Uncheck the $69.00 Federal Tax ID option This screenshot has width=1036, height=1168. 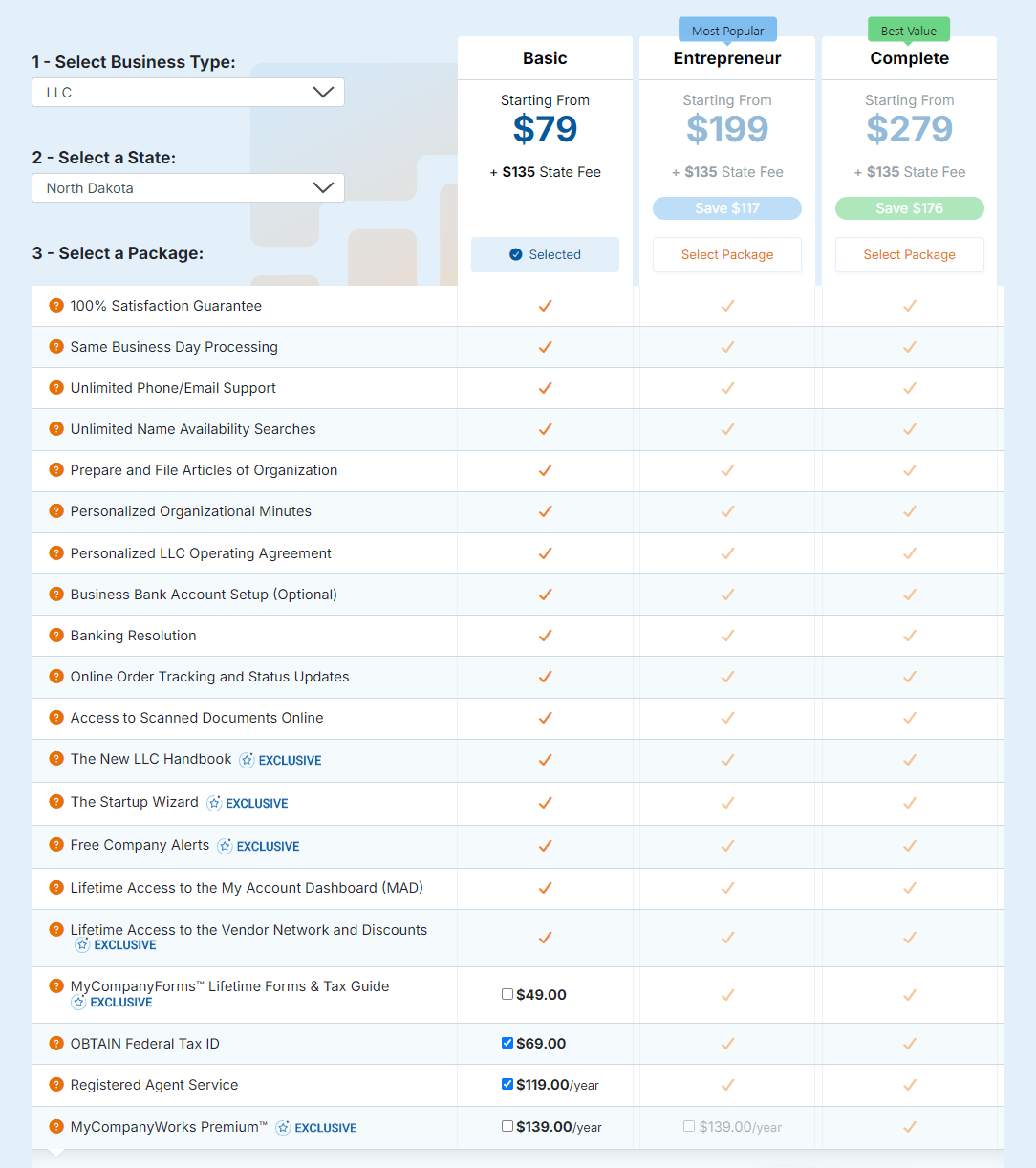click(x=507, y=1043)
